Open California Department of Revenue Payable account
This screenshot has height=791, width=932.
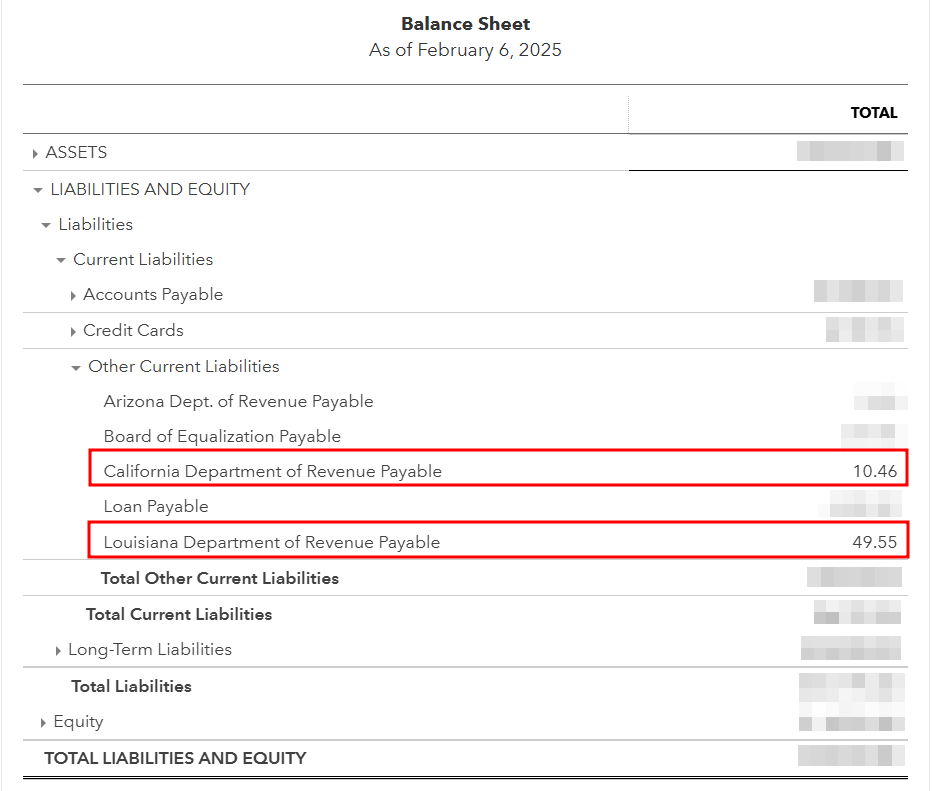pyautogui.click(x=272, y=471)
